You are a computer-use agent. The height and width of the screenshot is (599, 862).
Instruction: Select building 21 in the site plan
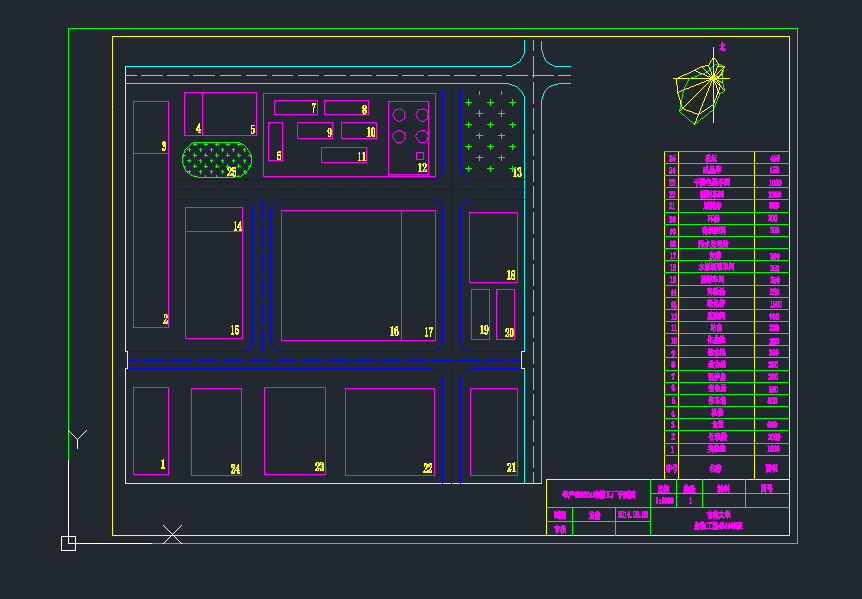click(x=494, y=431)
